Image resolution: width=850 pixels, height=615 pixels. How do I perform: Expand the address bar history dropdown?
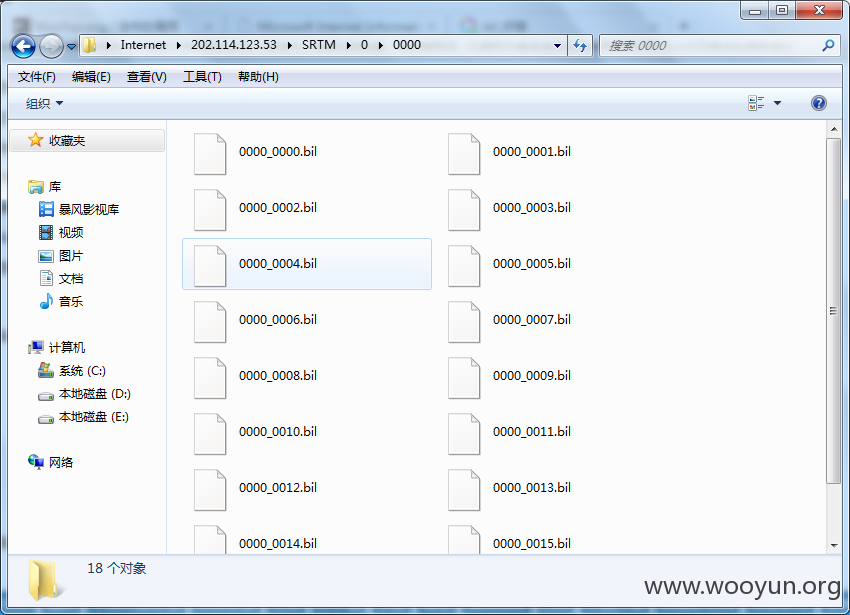click(x=557, y=46)
